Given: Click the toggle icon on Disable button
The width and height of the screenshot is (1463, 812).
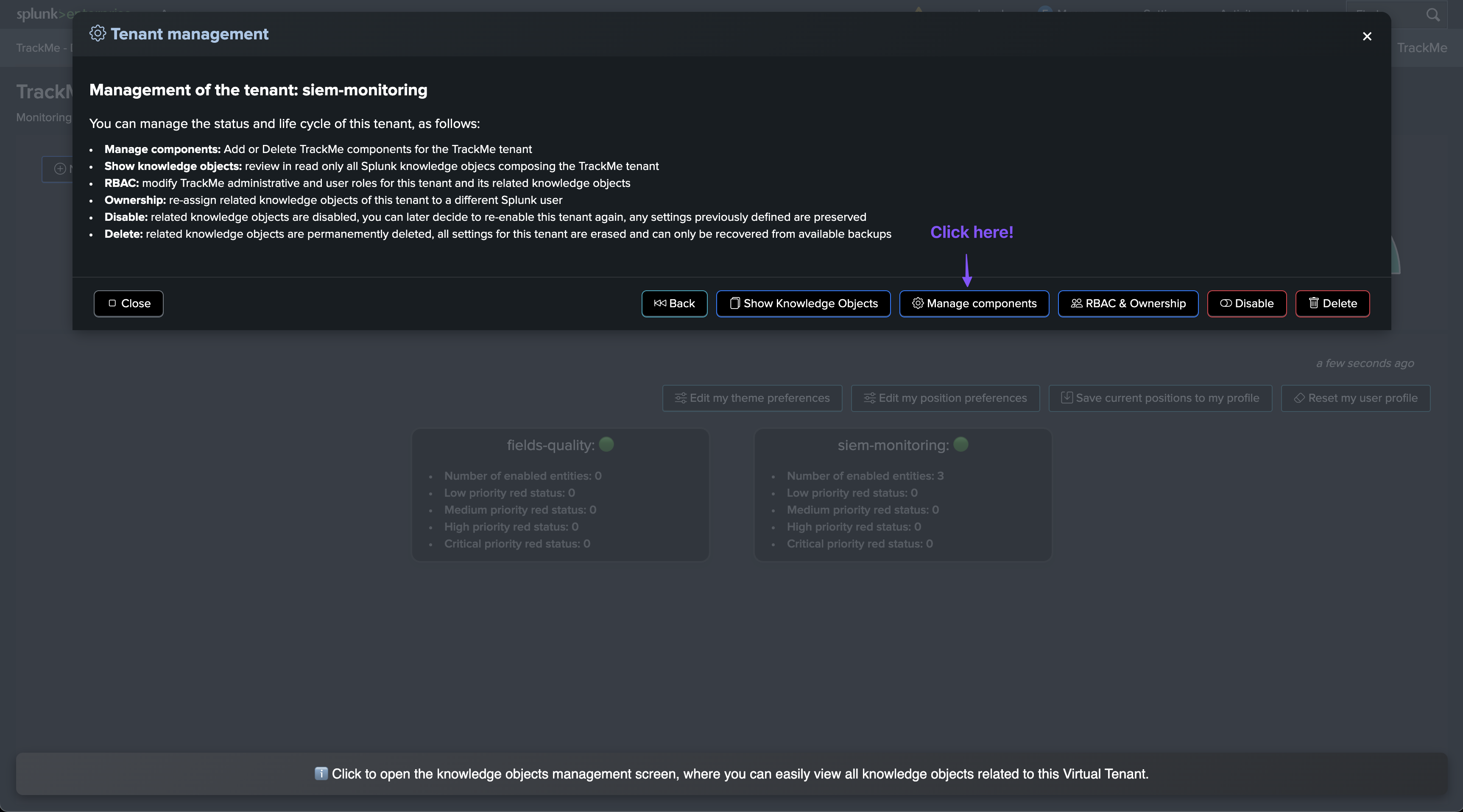Looking at the screenshot, I should tap(1226, 303).
